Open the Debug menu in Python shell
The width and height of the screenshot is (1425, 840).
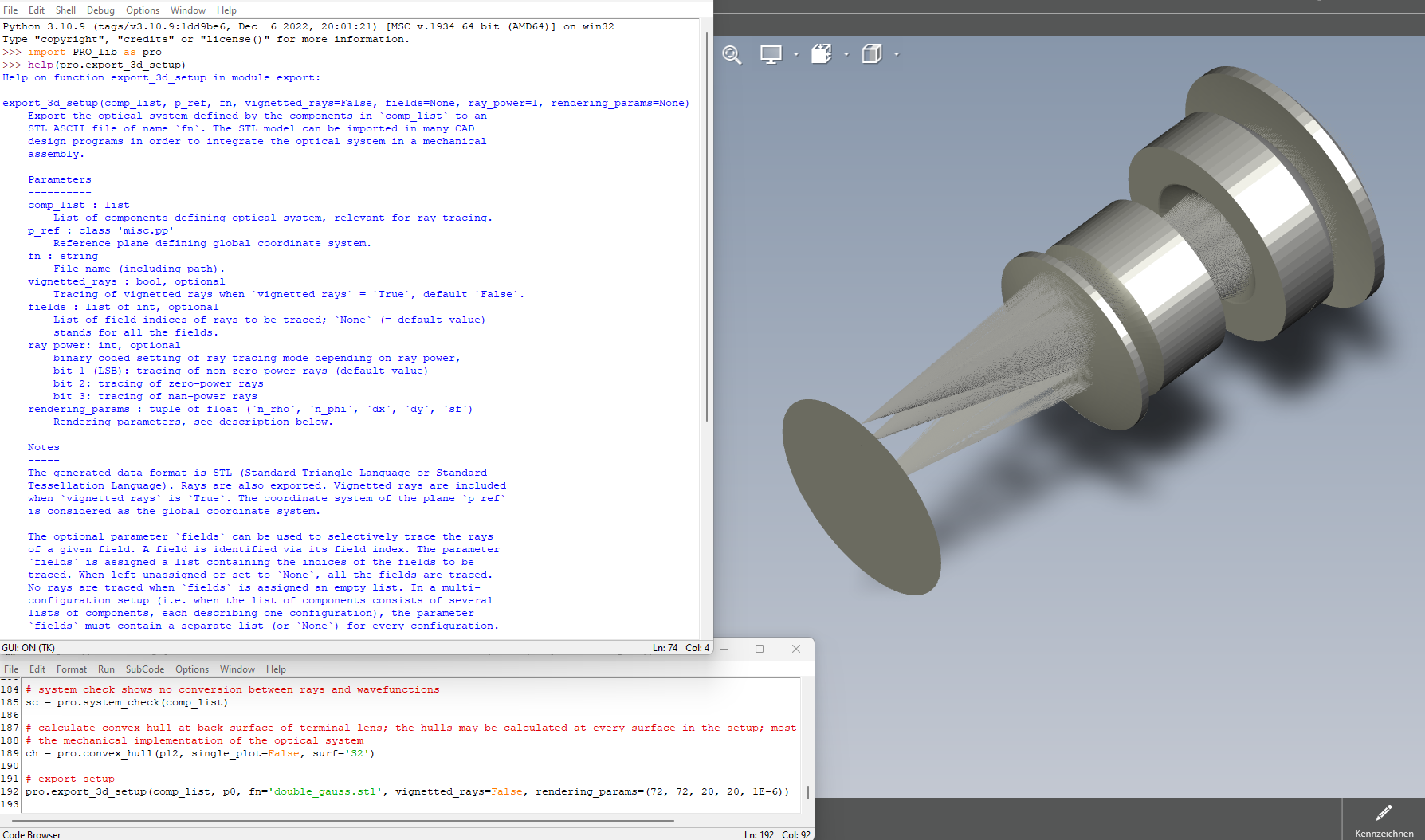click(x=100, y=10)
